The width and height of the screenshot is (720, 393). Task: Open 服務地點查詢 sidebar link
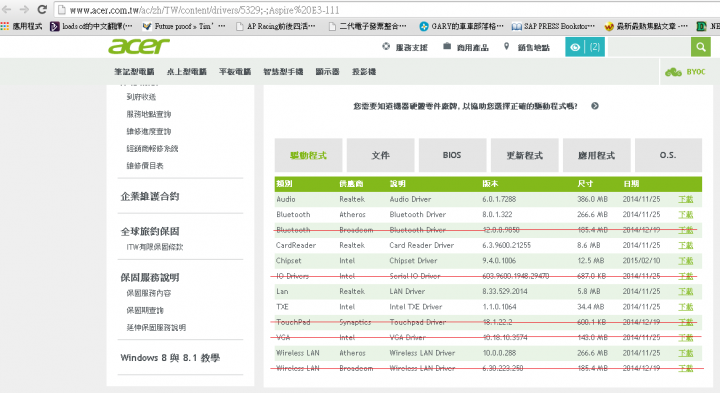tap(149, 114)
